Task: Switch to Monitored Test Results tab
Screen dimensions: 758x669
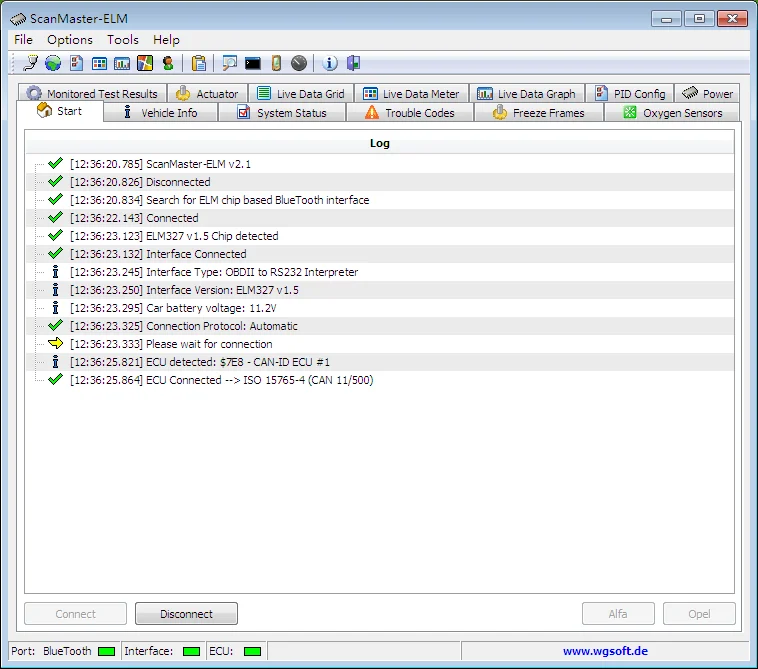Action: click(92, 93)
